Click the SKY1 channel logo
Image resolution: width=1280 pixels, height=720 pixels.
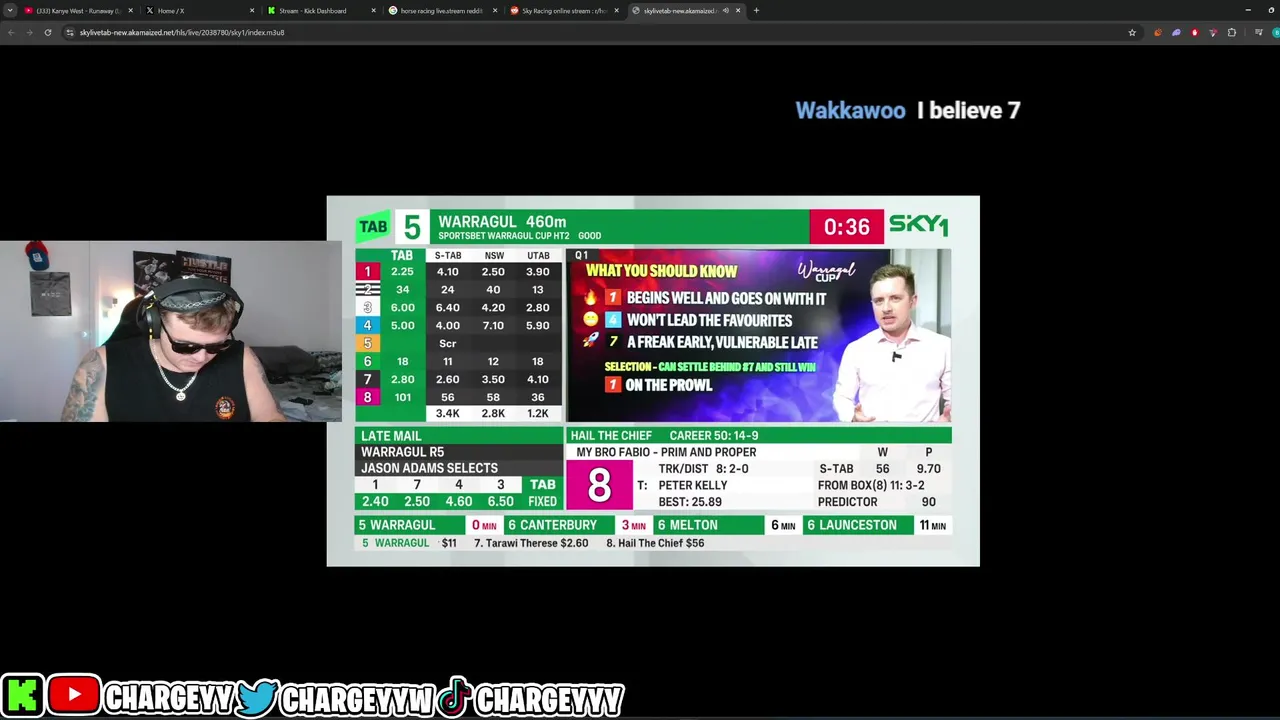[918, 225]
